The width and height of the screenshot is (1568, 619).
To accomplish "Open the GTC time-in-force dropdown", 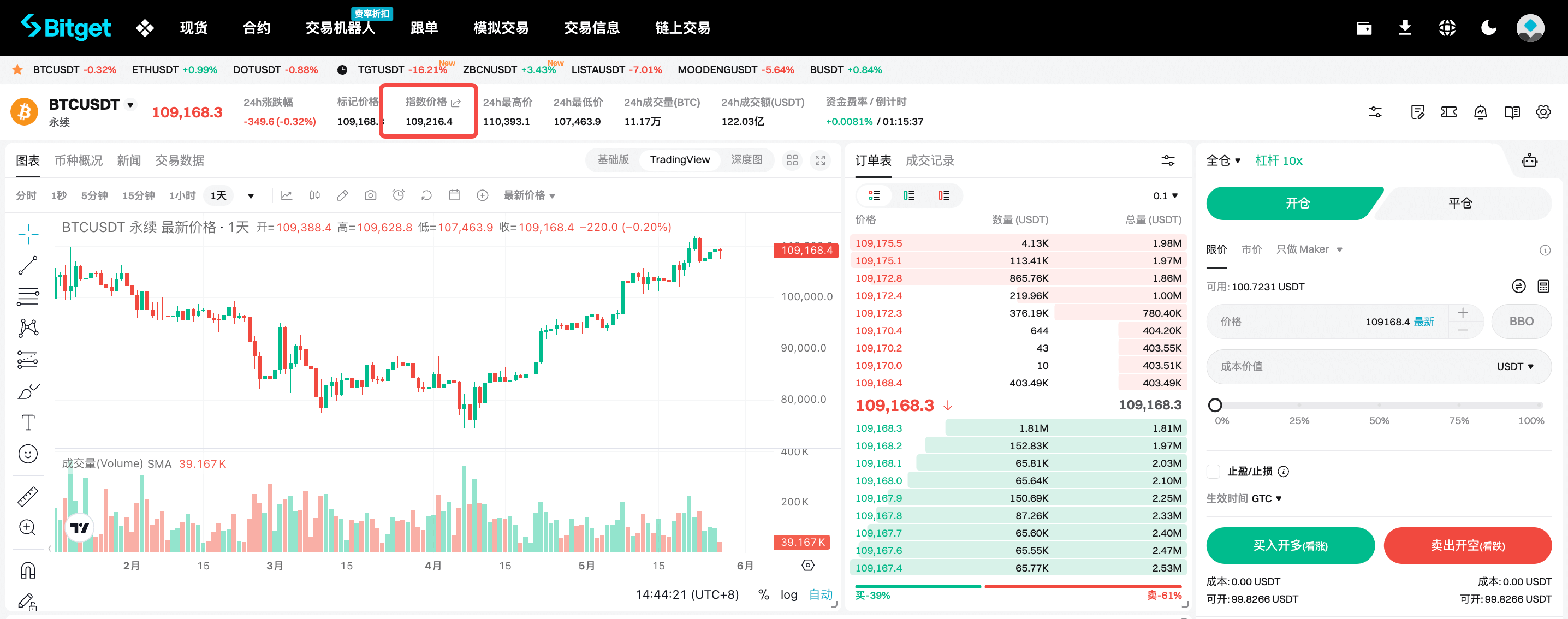I will click(1266, 498).
